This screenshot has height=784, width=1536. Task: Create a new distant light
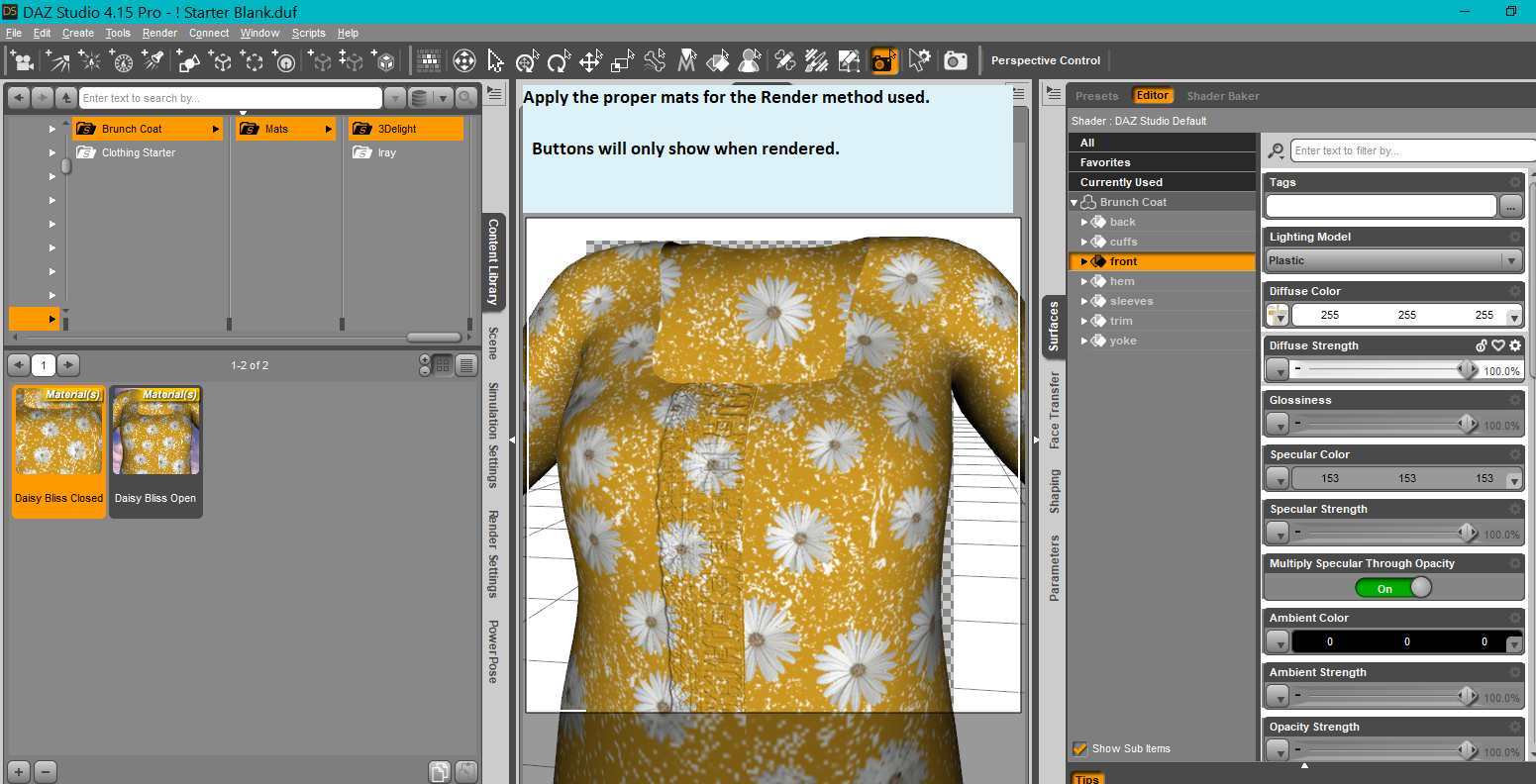click(x=56, y=60)
